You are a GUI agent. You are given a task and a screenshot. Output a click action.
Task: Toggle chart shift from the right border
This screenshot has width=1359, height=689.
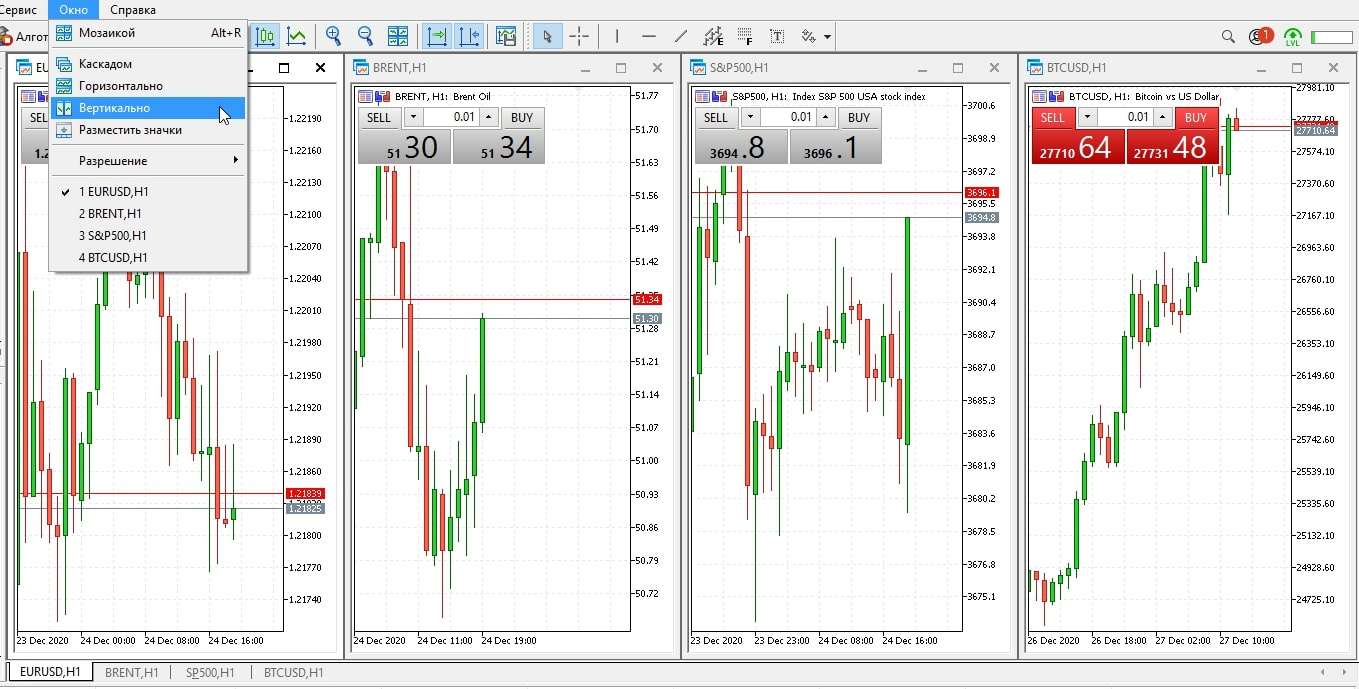click(469, 37)
